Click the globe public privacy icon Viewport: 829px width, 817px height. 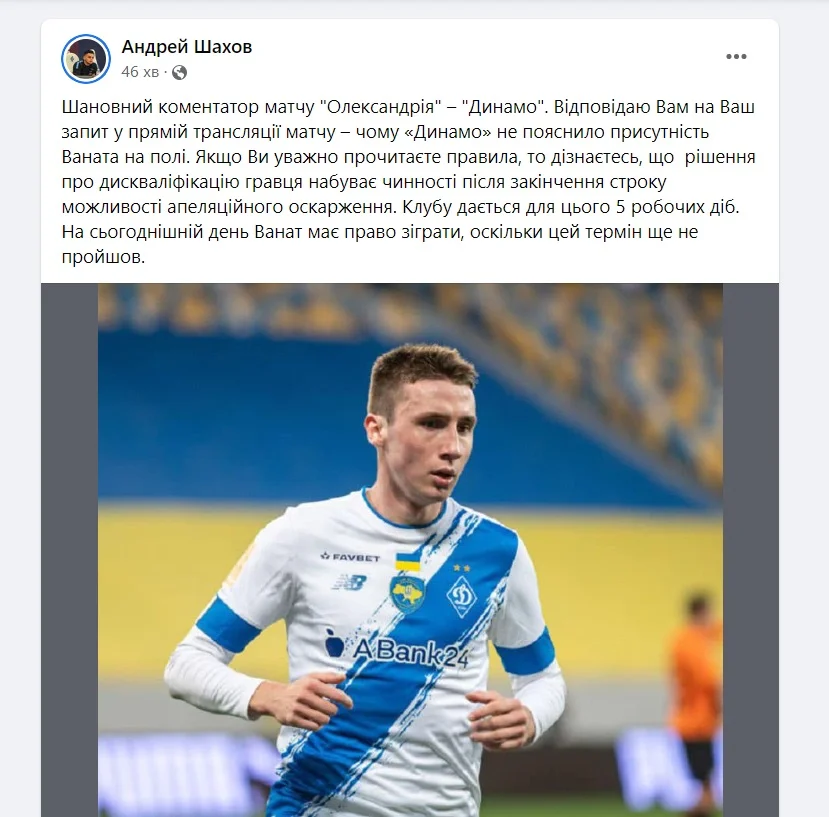(179, 72)
